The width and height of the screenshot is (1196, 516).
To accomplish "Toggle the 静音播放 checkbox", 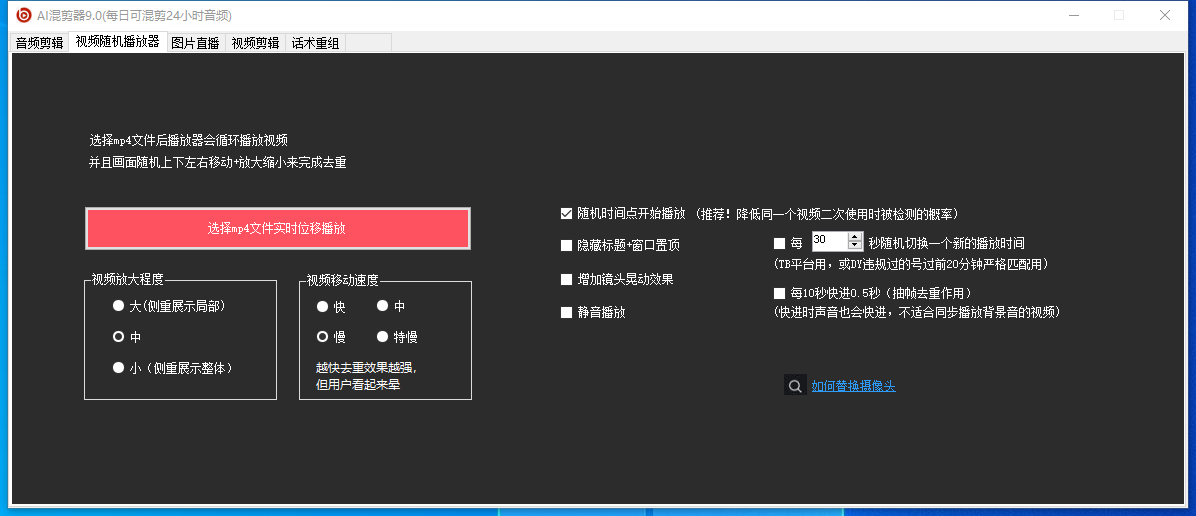I will pos(567,312).
